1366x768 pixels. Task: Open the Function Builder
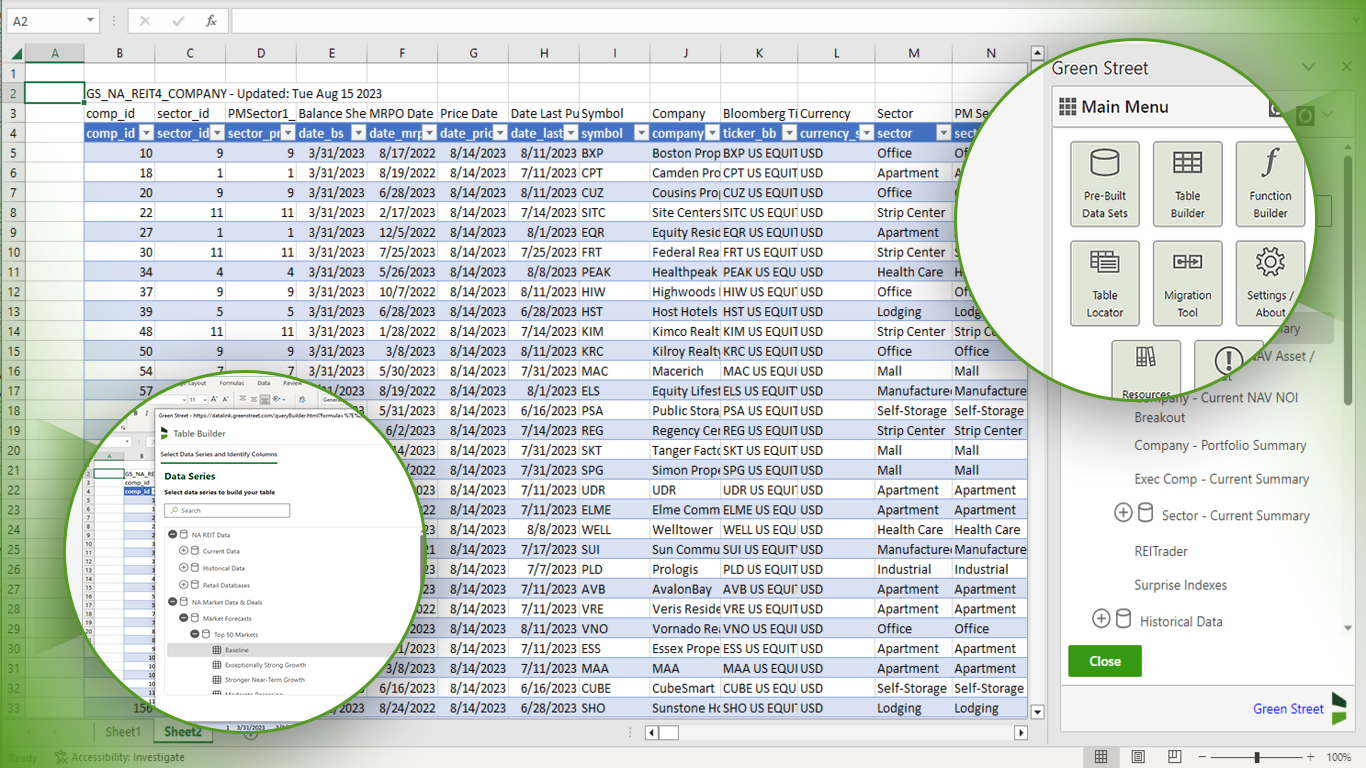pos(1270,184)
